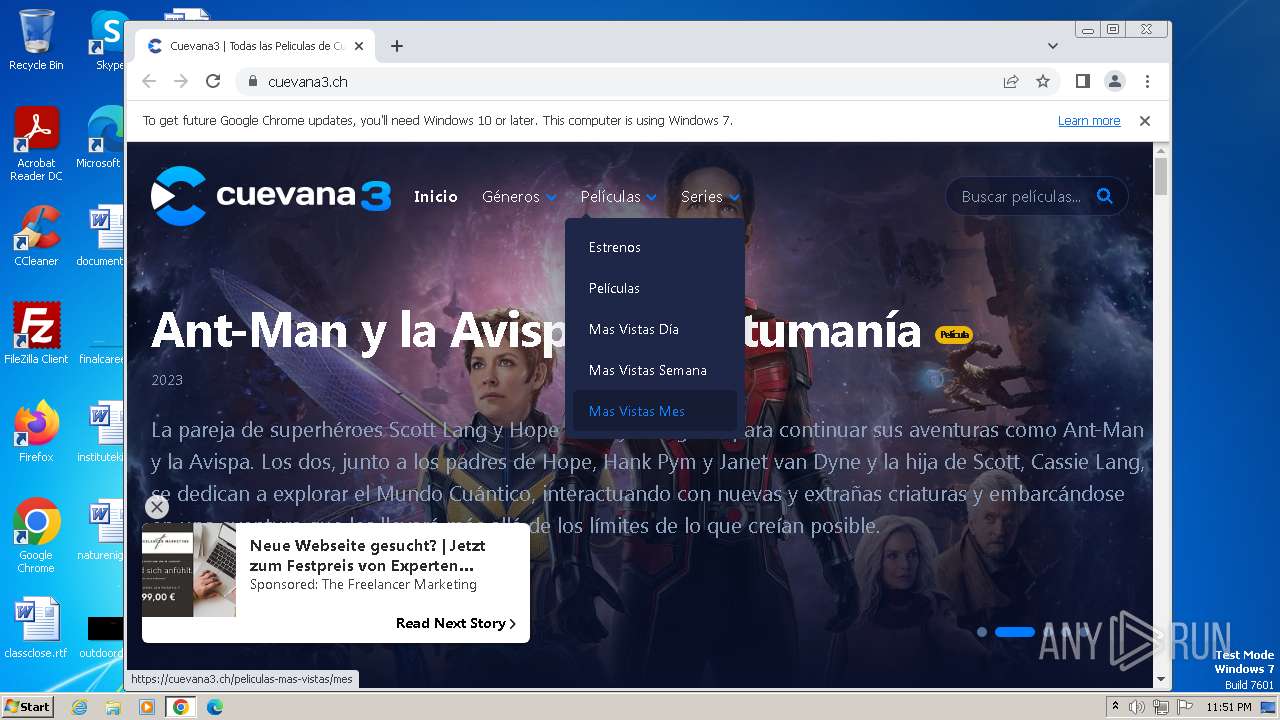This screenshot has height=720, width=1280.
Task: Select the first carousel slide dot
Action: [x=982, y=632]
